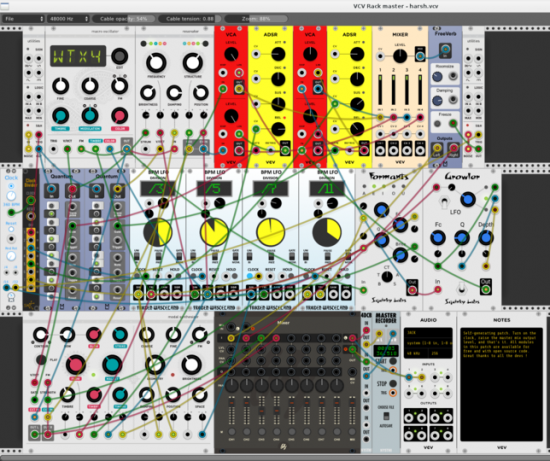This screenshot has height=461, width=550.
Task: Click the STOP button on the Master Recorder
Action: [393, 383]
